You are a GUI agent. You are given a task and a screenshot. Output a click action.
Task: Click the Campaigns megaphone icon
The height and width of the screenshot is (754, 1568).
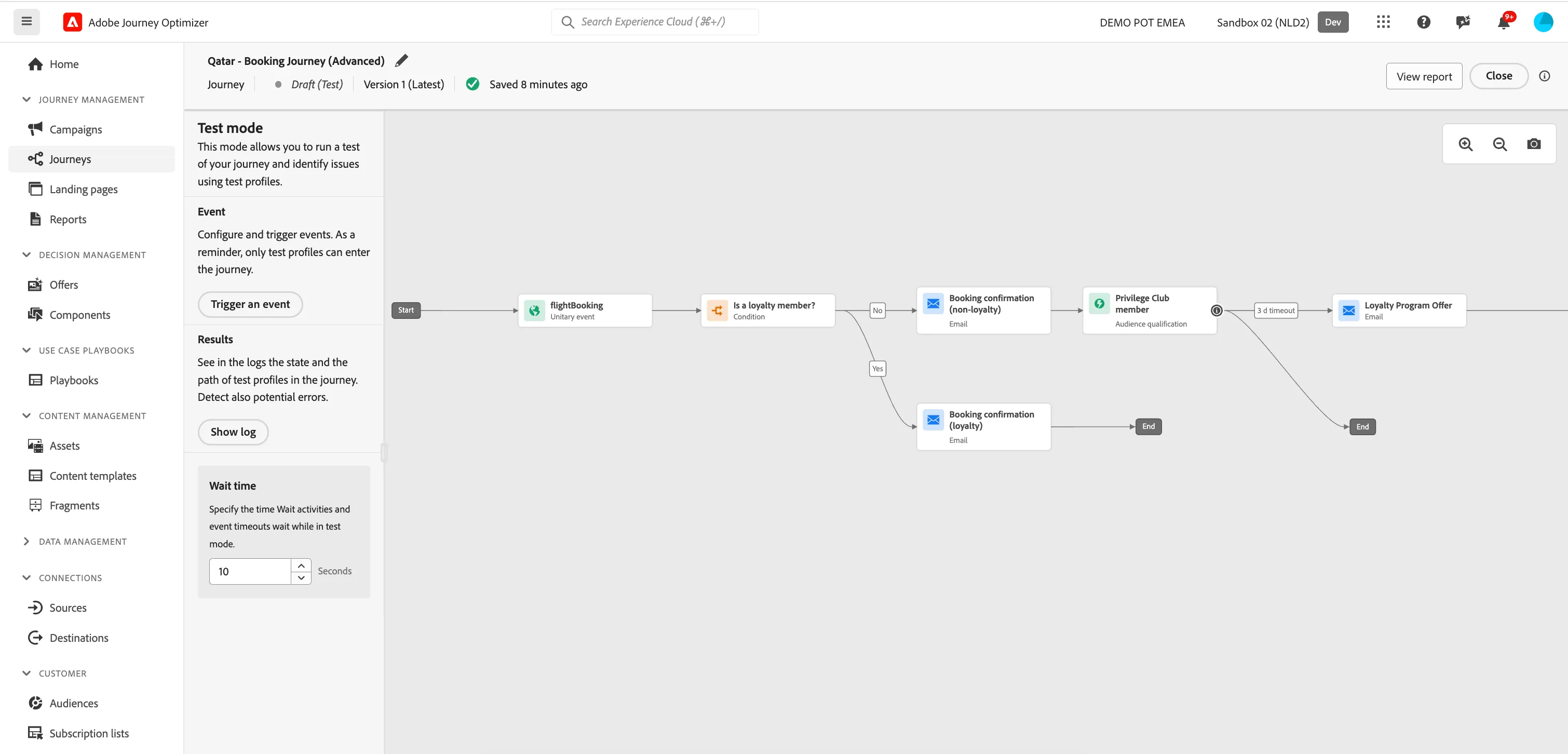click(x=35, y=128)
